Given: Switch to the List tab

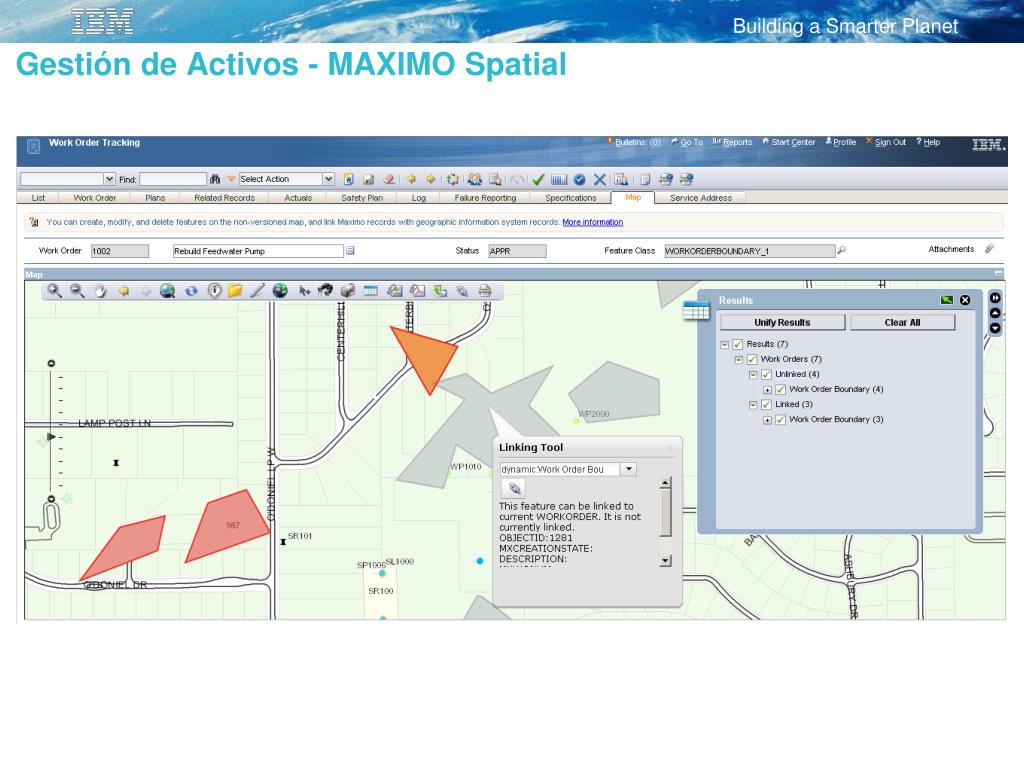Looking at the screenshot, I should (39, 198).
